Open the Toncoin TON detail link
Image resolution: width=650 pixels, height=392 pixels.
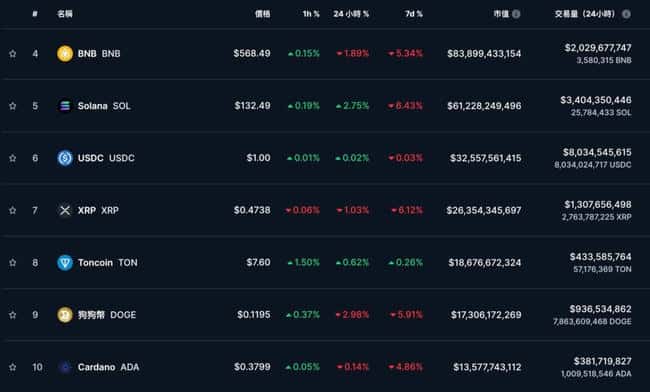[108, 262]
